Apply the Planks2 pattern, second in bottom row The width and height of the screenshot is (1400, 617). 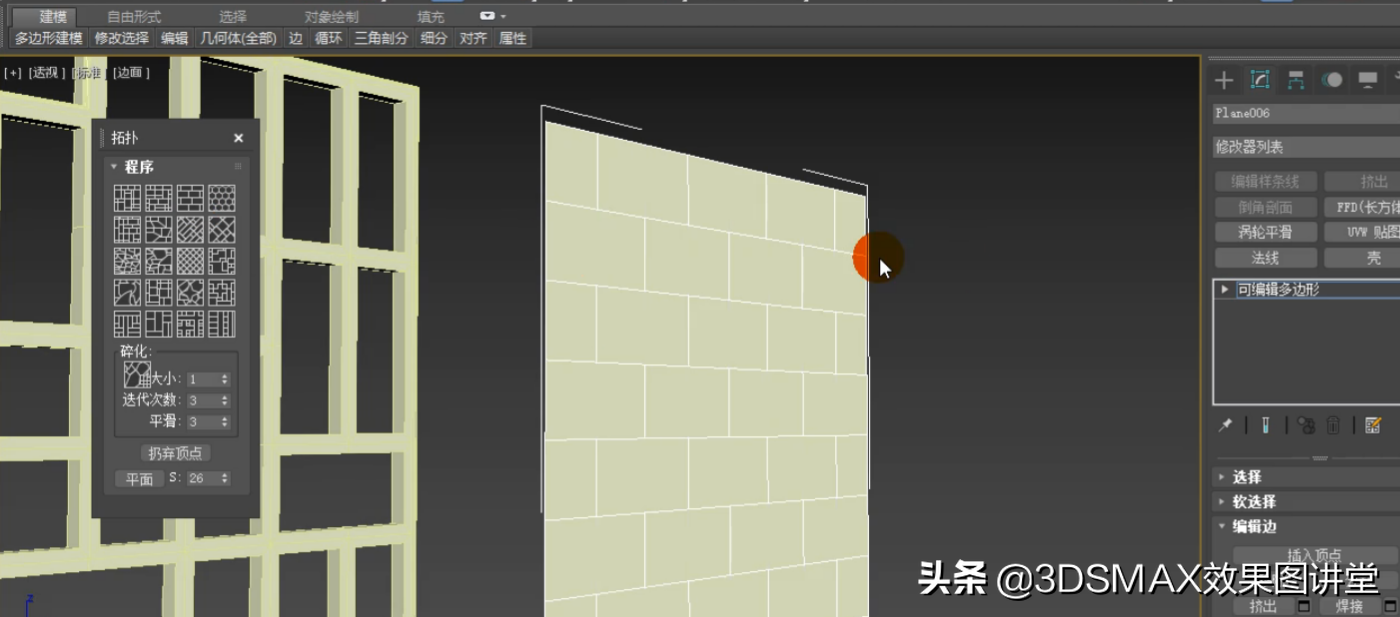[159, 324]
